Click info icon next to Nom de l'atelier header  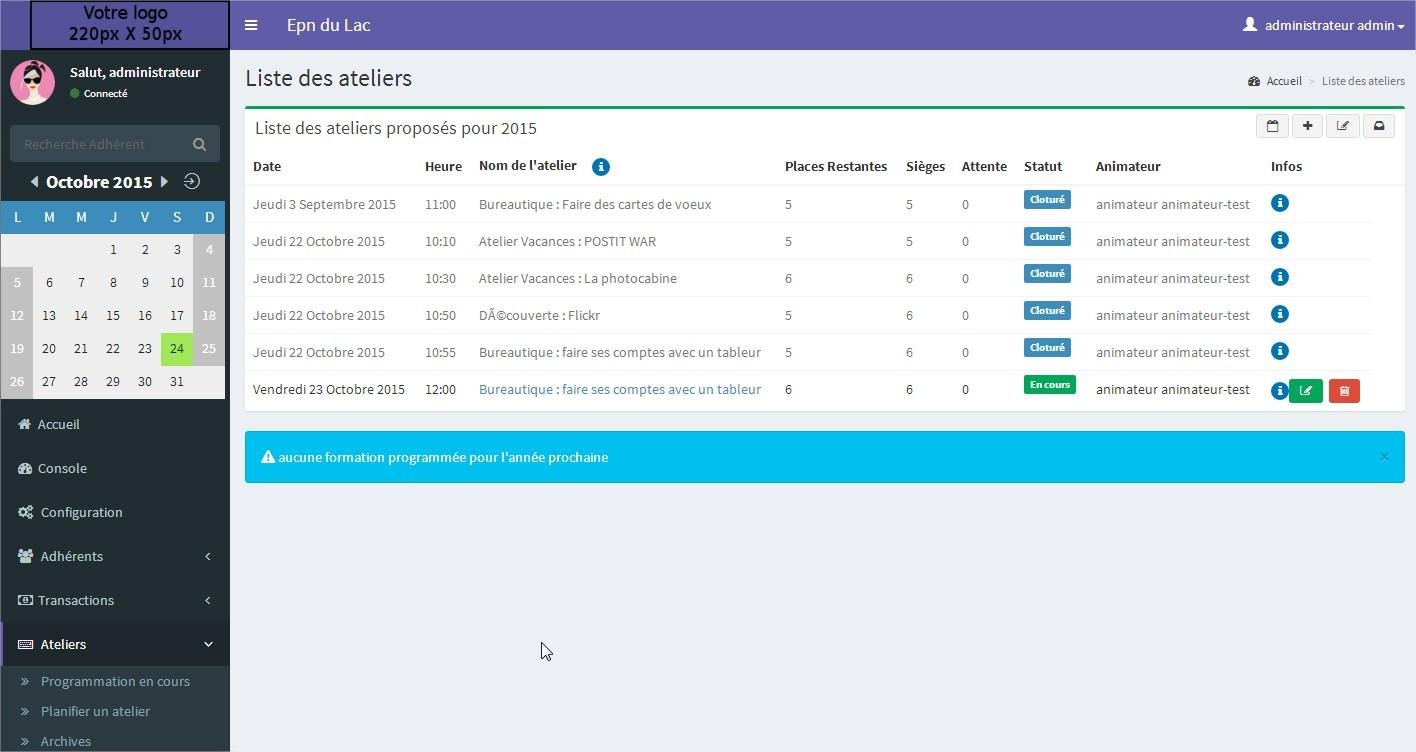[600, 167]
